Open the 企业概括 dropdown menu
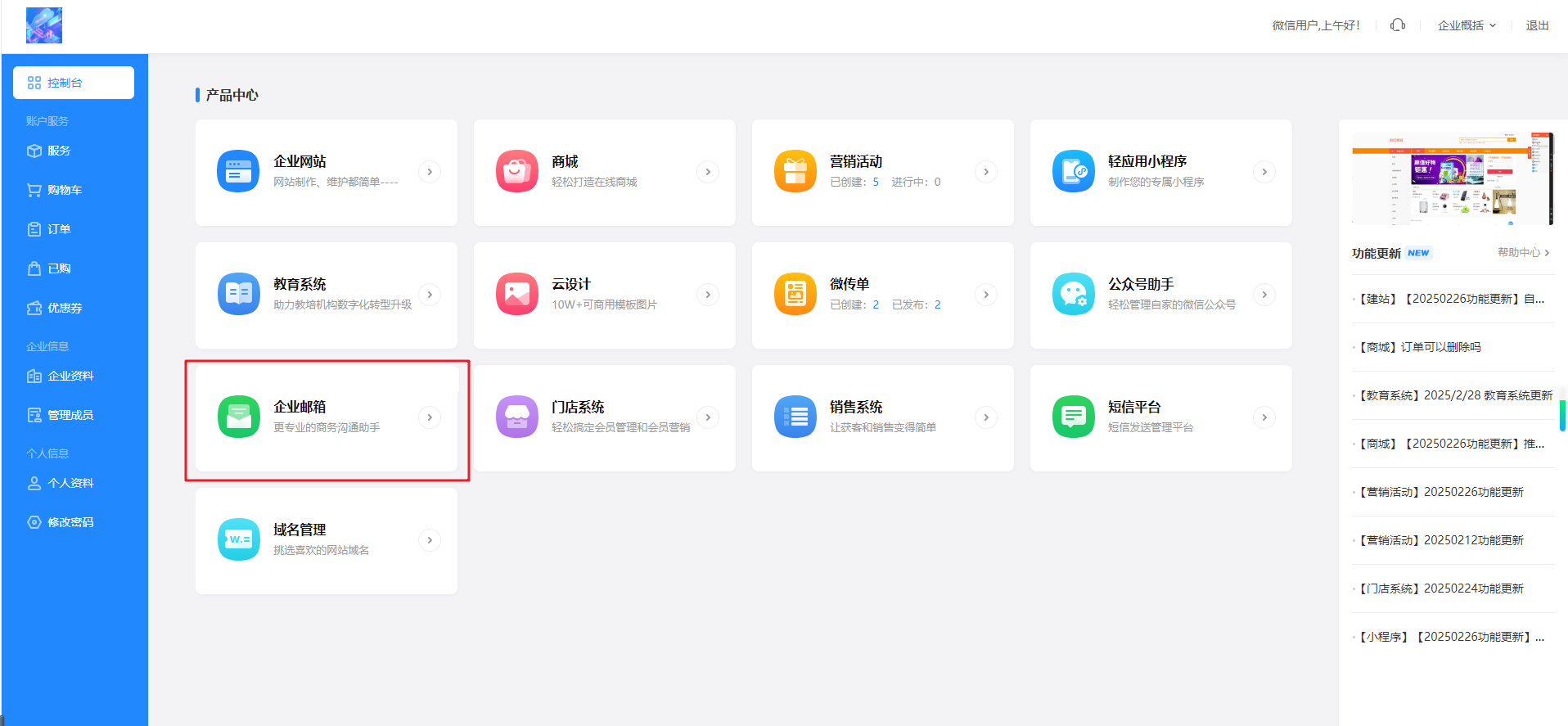 coord(1467,25)
